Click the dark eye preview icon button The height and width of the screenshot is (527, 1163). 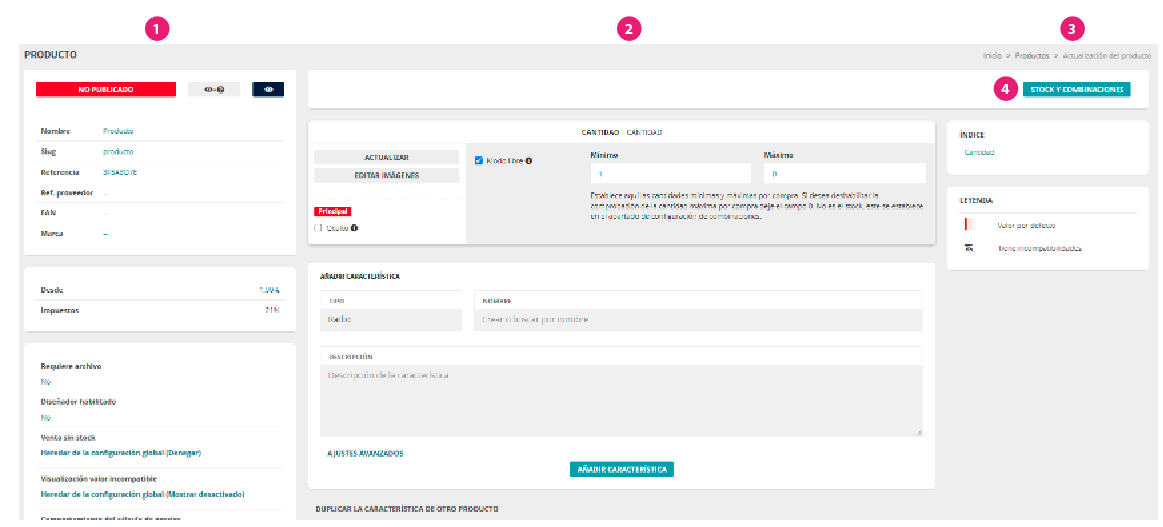coord(268,89)
